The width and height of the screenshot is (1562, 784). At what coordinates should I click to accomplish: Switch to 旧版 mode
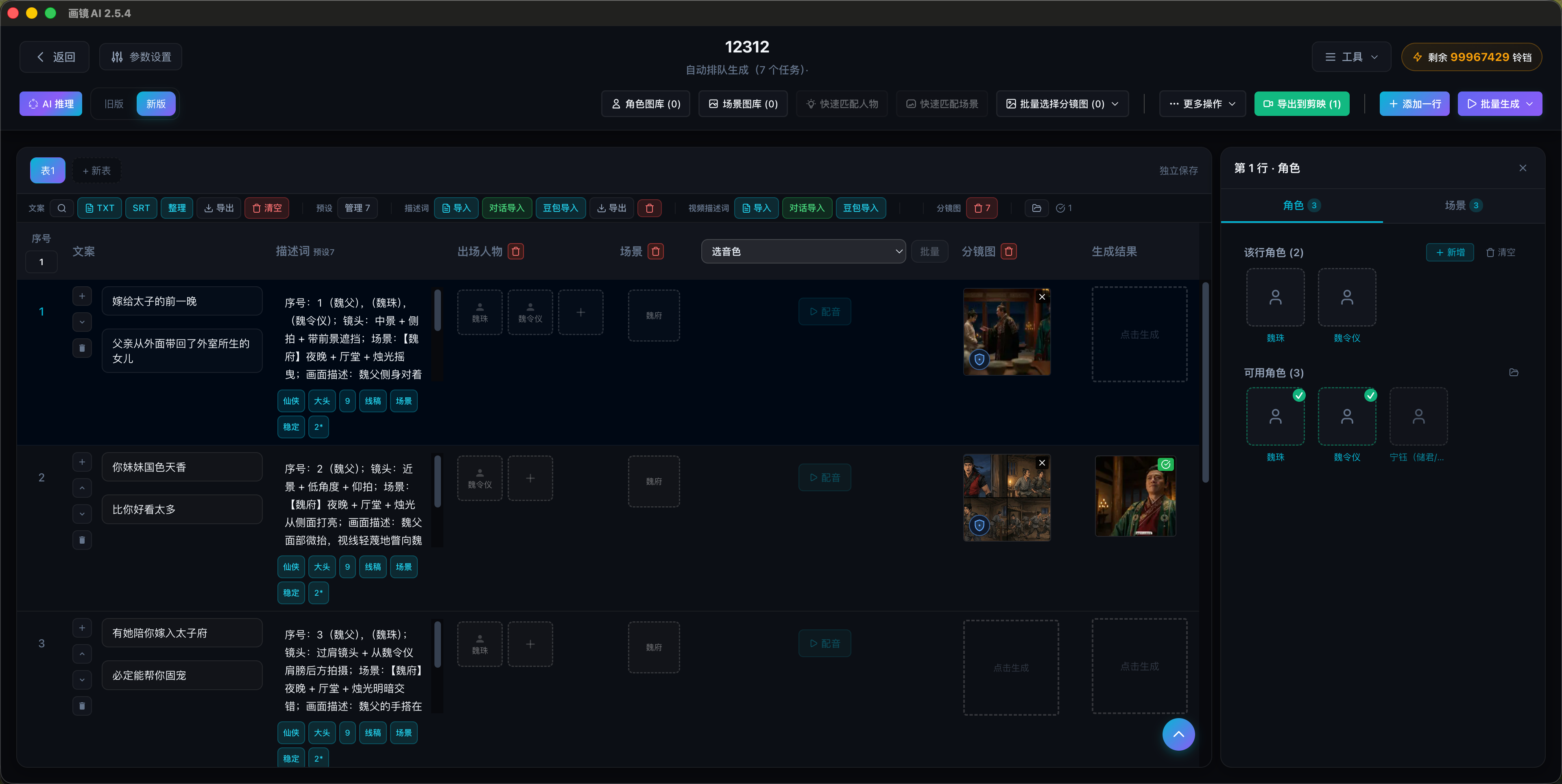click(x=113, y=104)
